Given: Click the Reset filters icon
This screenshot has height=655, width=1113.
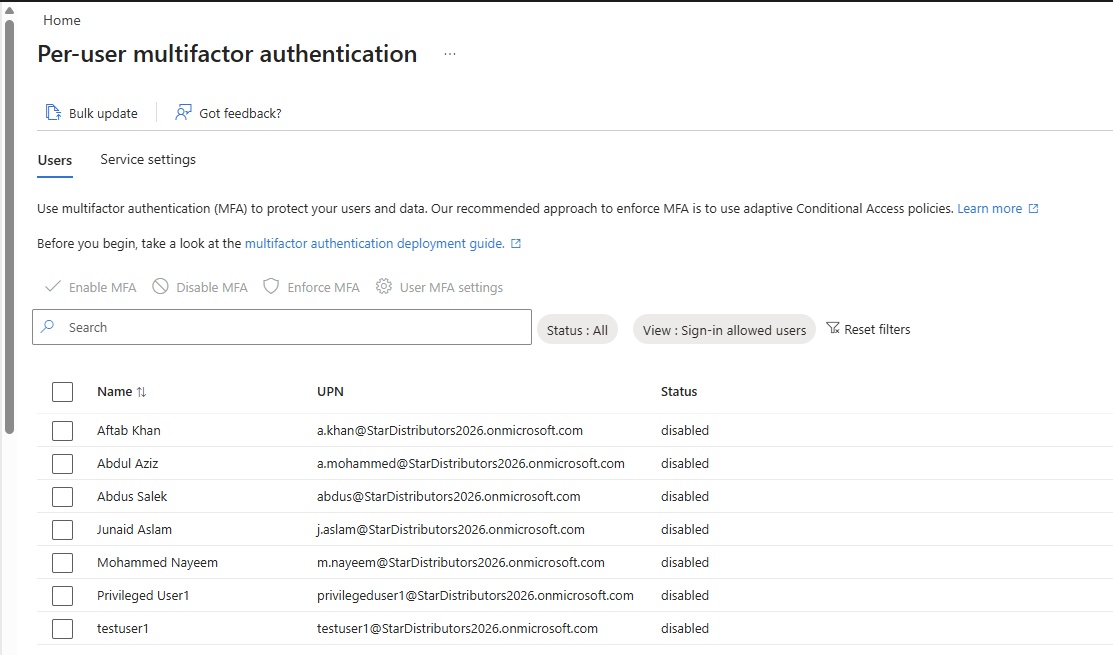Looking at the screenshot, I should tap(833, 329).
